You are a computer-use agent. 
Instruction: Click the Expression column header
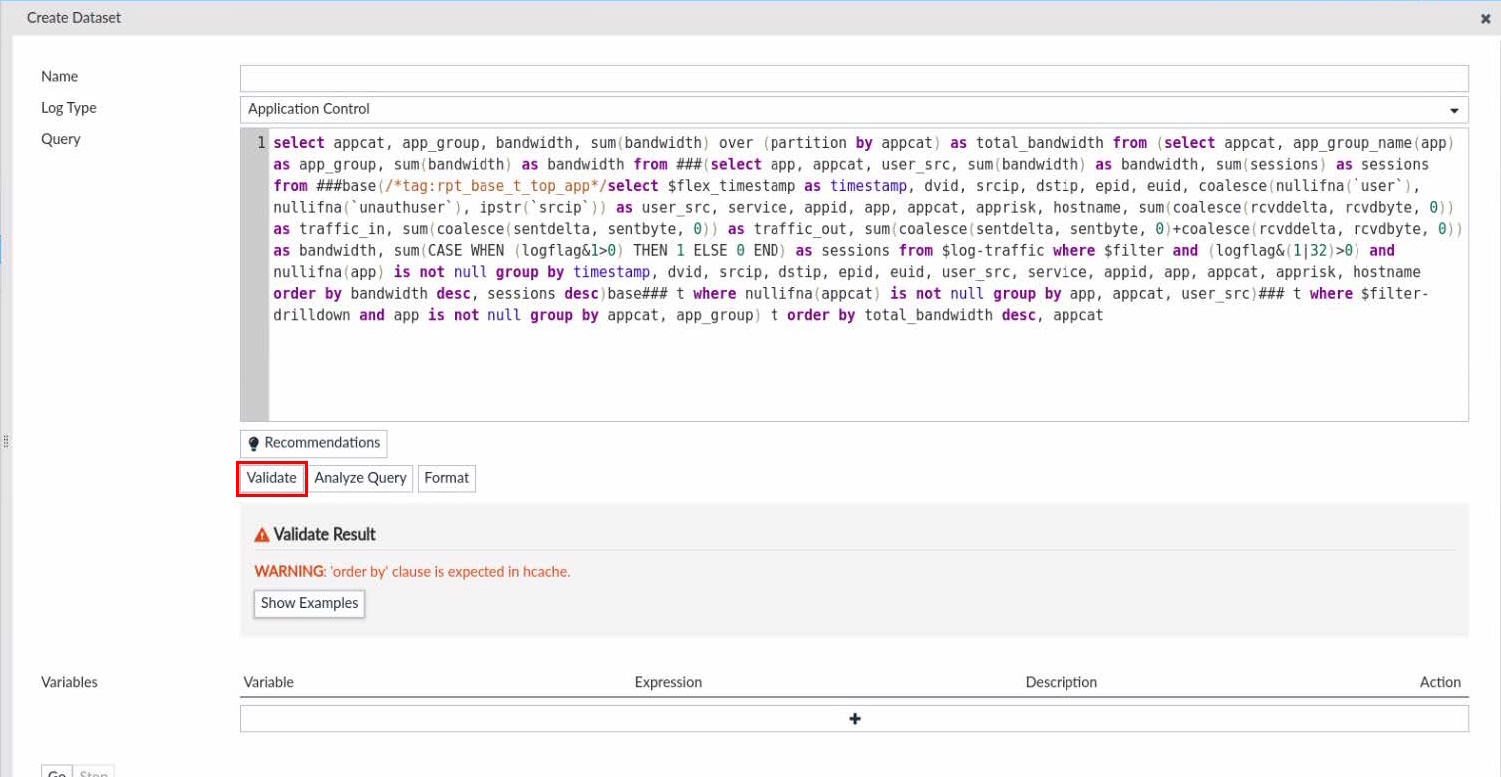click(668, 682)
